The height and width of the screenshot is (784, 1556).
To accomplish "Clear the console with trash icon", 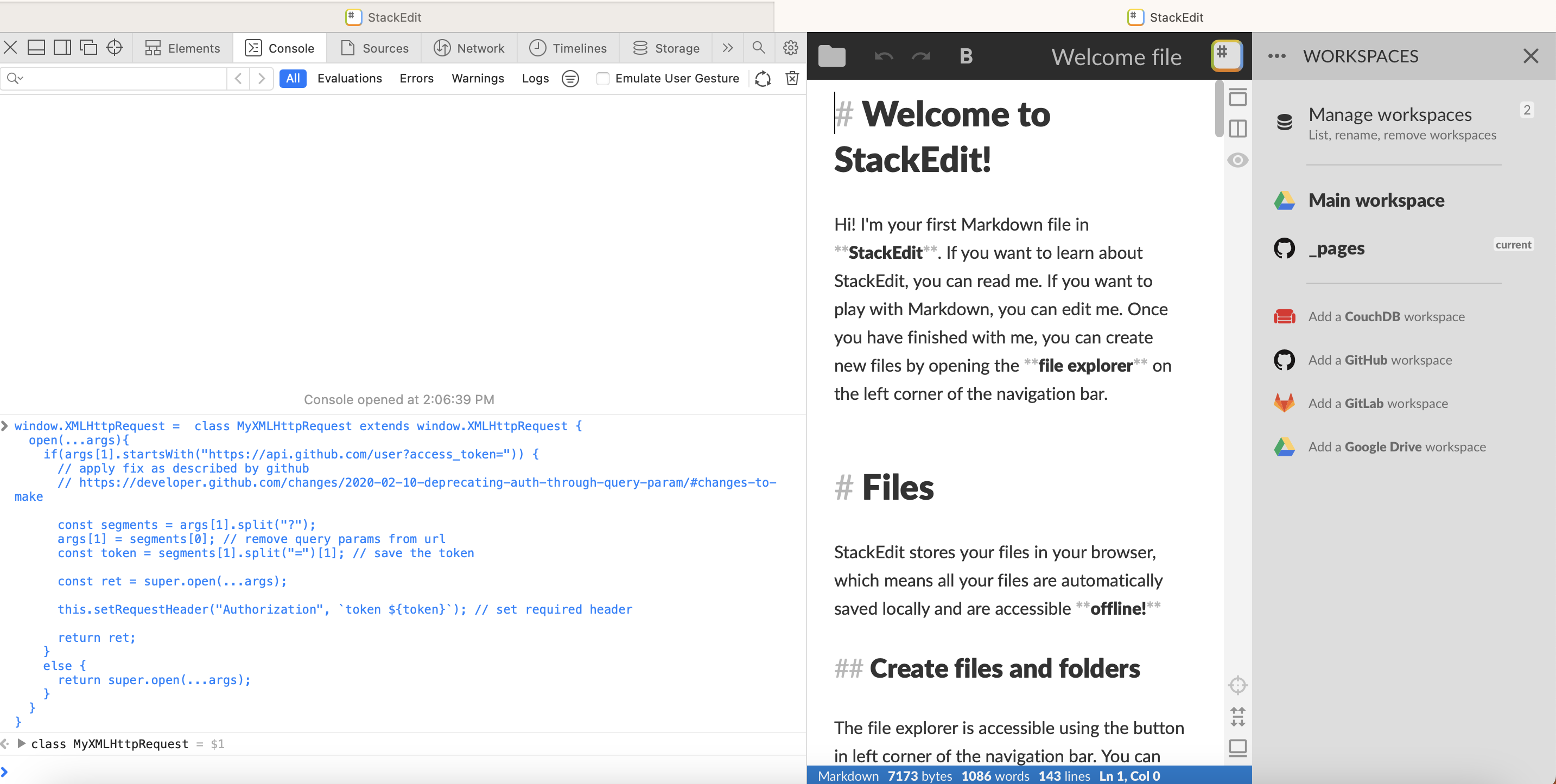I will point(792,79).
